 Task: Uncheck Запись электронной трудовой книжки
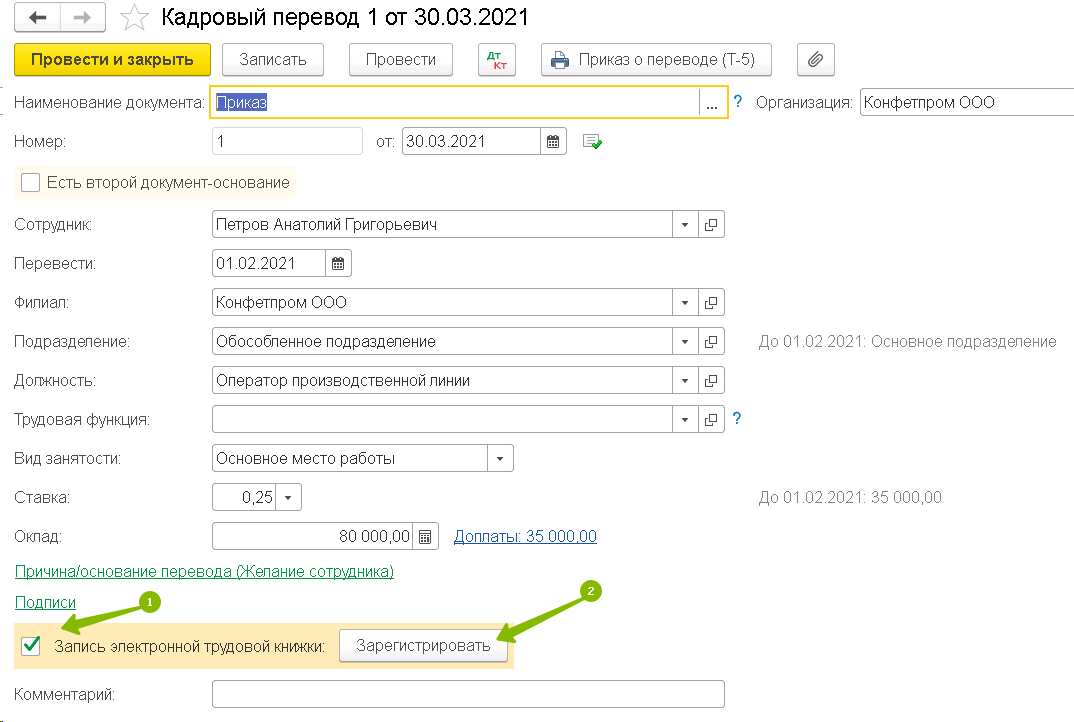31,646
